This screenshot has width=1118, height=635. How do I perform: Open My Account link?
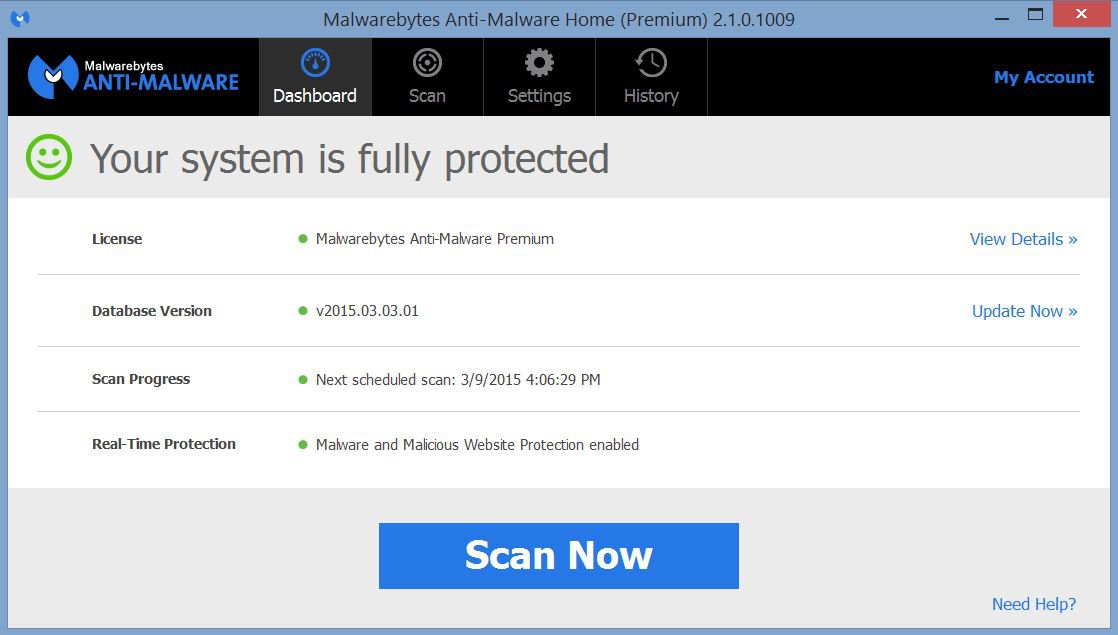(1043, 77)
